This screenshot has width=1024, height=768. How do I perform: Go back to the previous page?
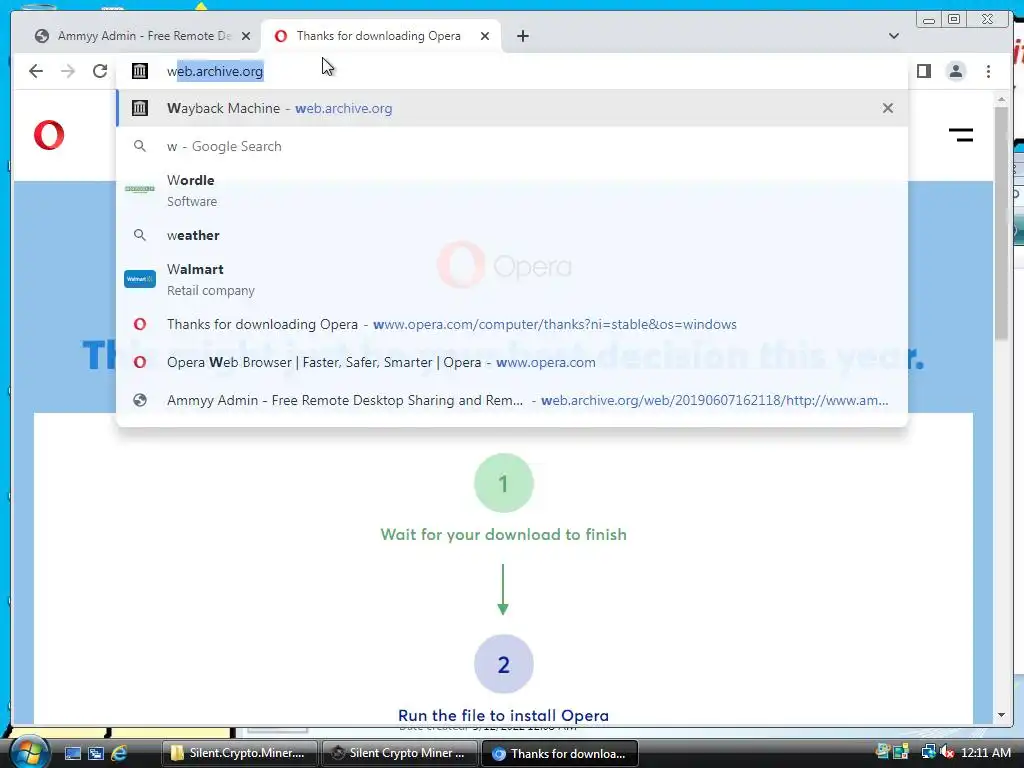tap(36, 71)
